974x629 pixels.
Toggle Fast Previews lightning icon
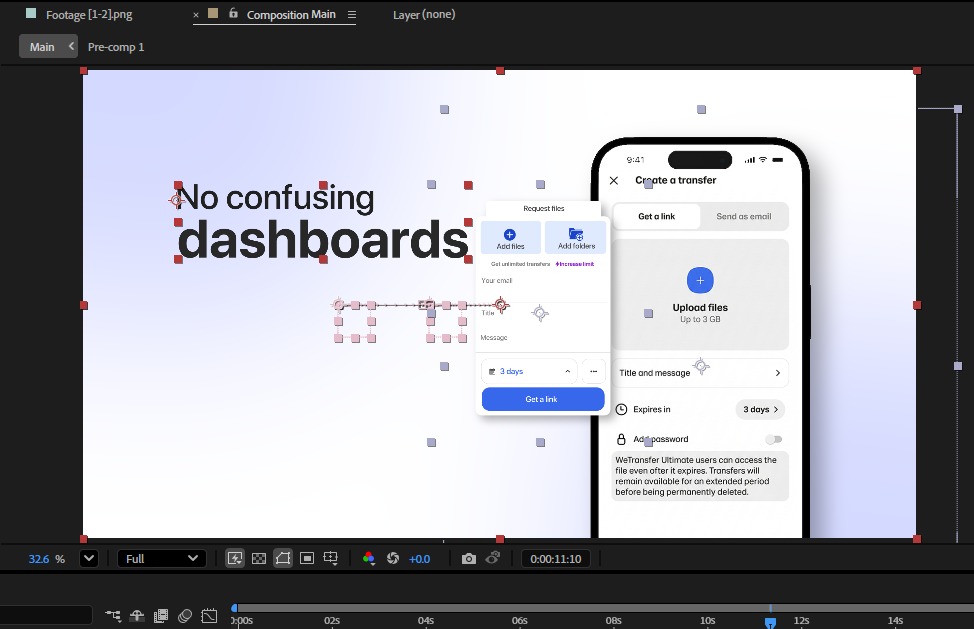coord(235,558)
